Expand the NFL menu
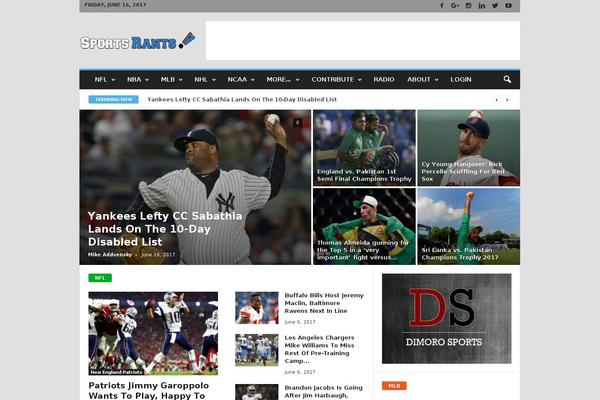Viewport: 600px width, 400px height. (x=104, y=80)
